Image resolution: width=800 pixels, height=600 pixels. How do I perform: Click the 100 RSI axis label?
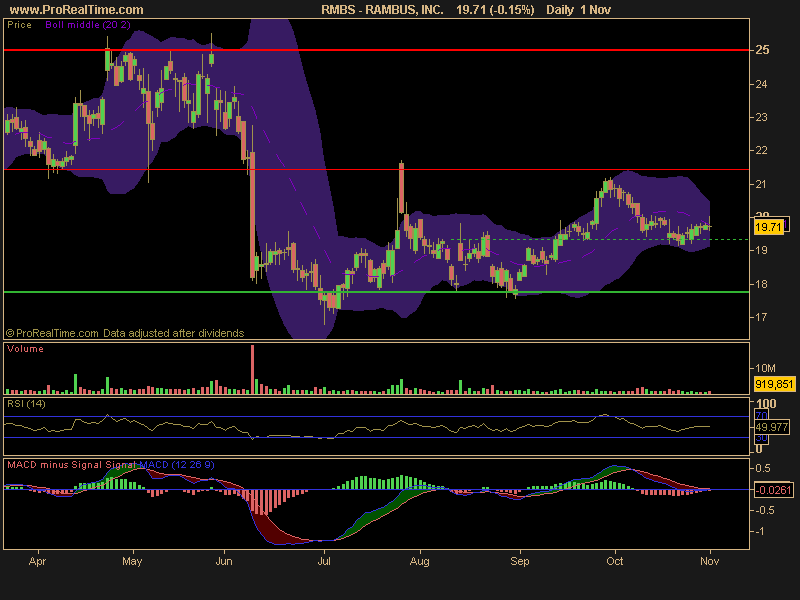point(766,404)
